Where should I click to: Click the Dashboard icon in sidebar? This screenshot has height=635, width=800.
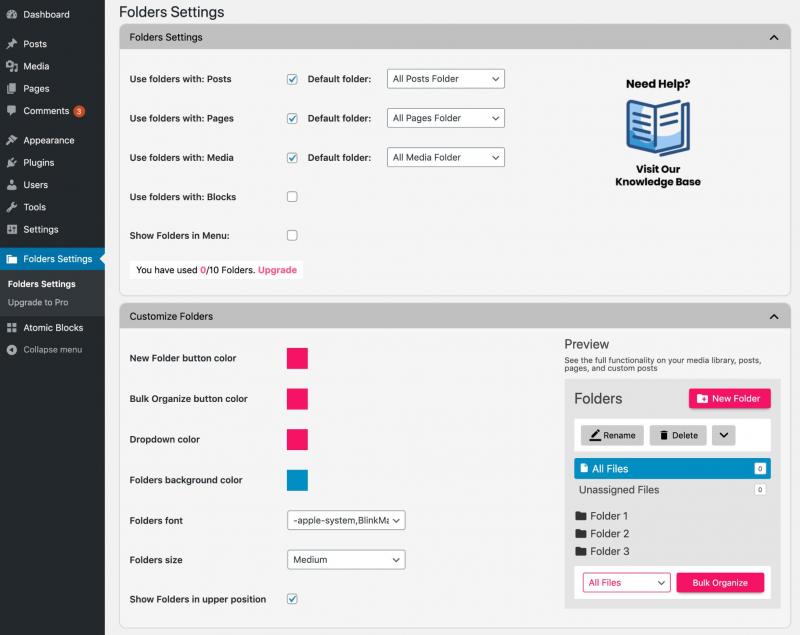[x=11, y=15]
